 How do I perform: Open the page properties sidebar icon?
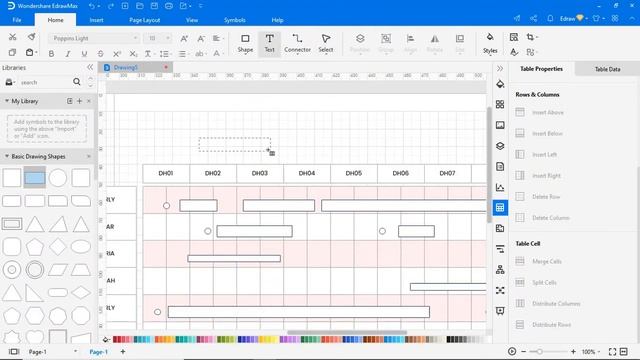pyautogui.click(x=500, y=167)
